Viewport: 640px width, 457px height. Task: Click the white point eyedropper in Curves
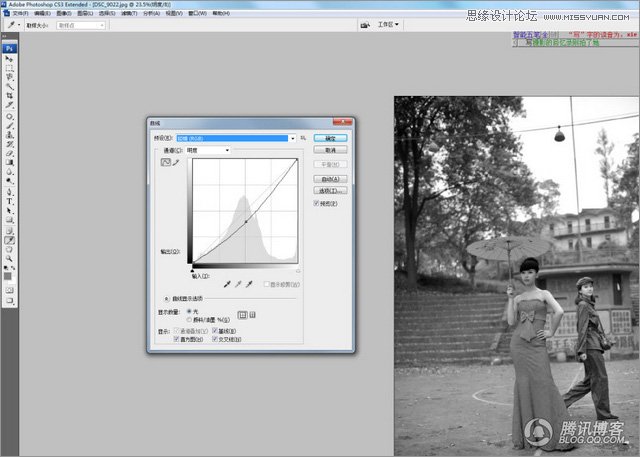pos(249,284)
